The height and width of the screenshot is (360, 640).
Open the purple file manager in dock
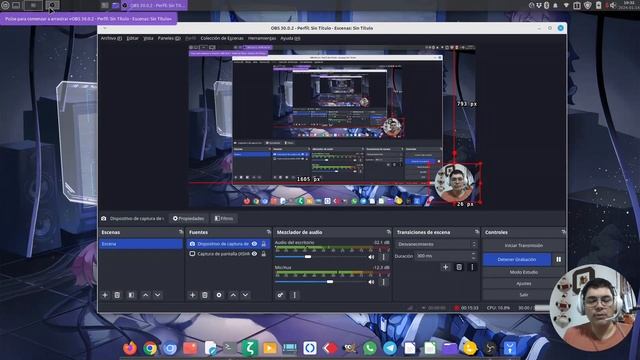[450, 348]
